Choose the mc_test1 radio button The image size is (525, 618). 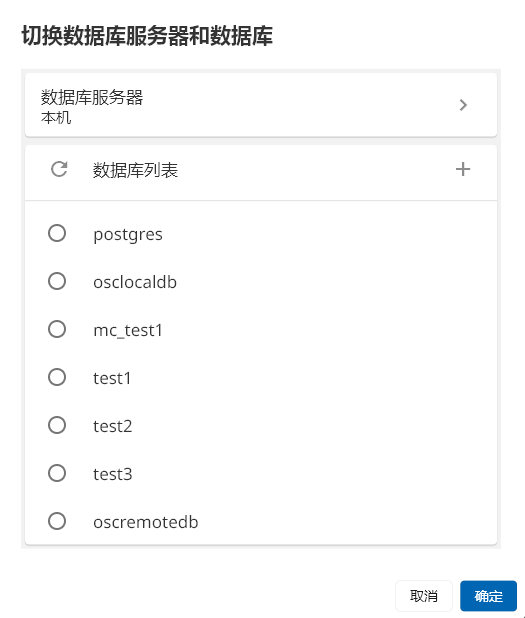tap(57, 329)
